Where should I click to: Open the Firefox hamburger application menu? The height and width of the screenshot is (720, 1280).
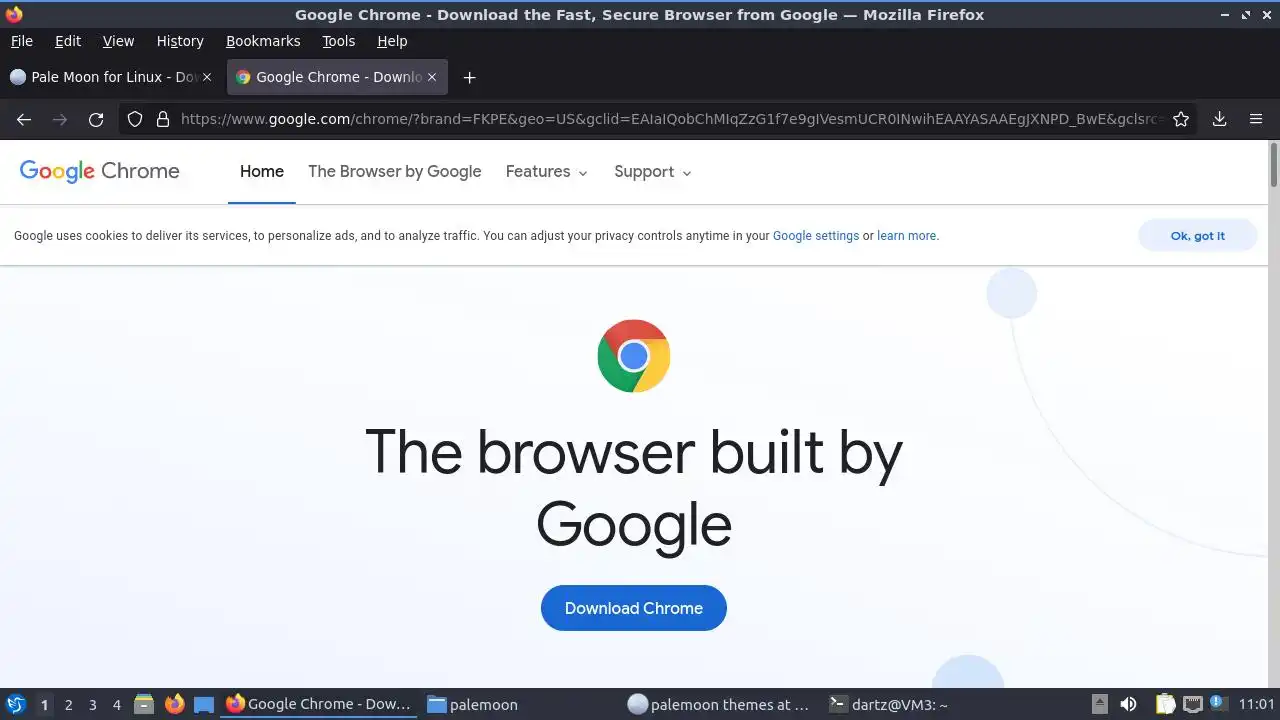pyautogui.click(x=1256, y=119)
